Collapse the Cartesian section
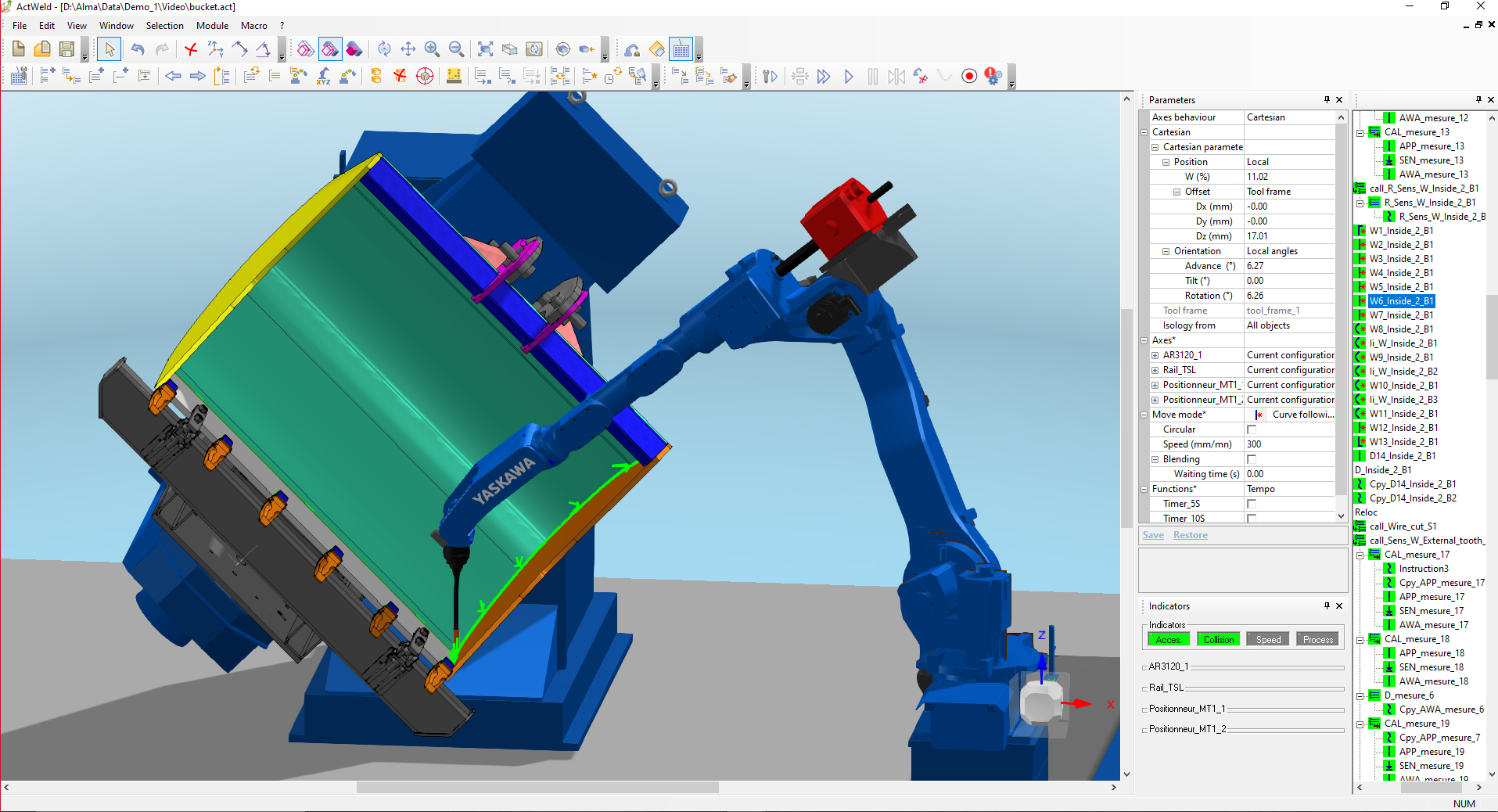This screenshot has height=812, width=1498. pos(1144,132)
